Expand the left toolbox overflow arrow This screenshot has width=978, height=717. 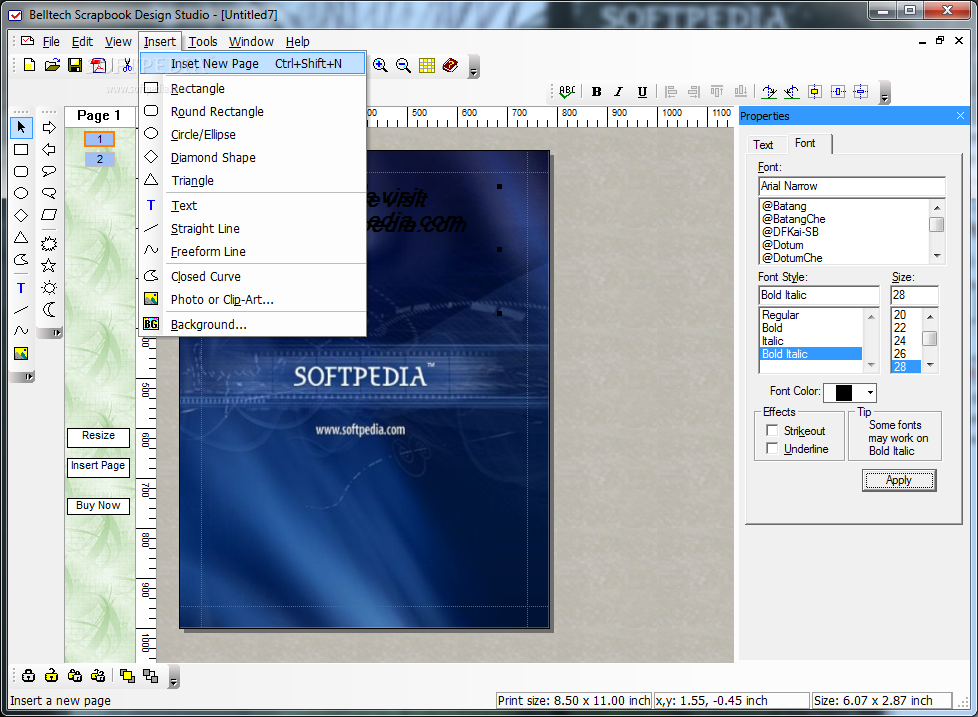tap(22, 377)
